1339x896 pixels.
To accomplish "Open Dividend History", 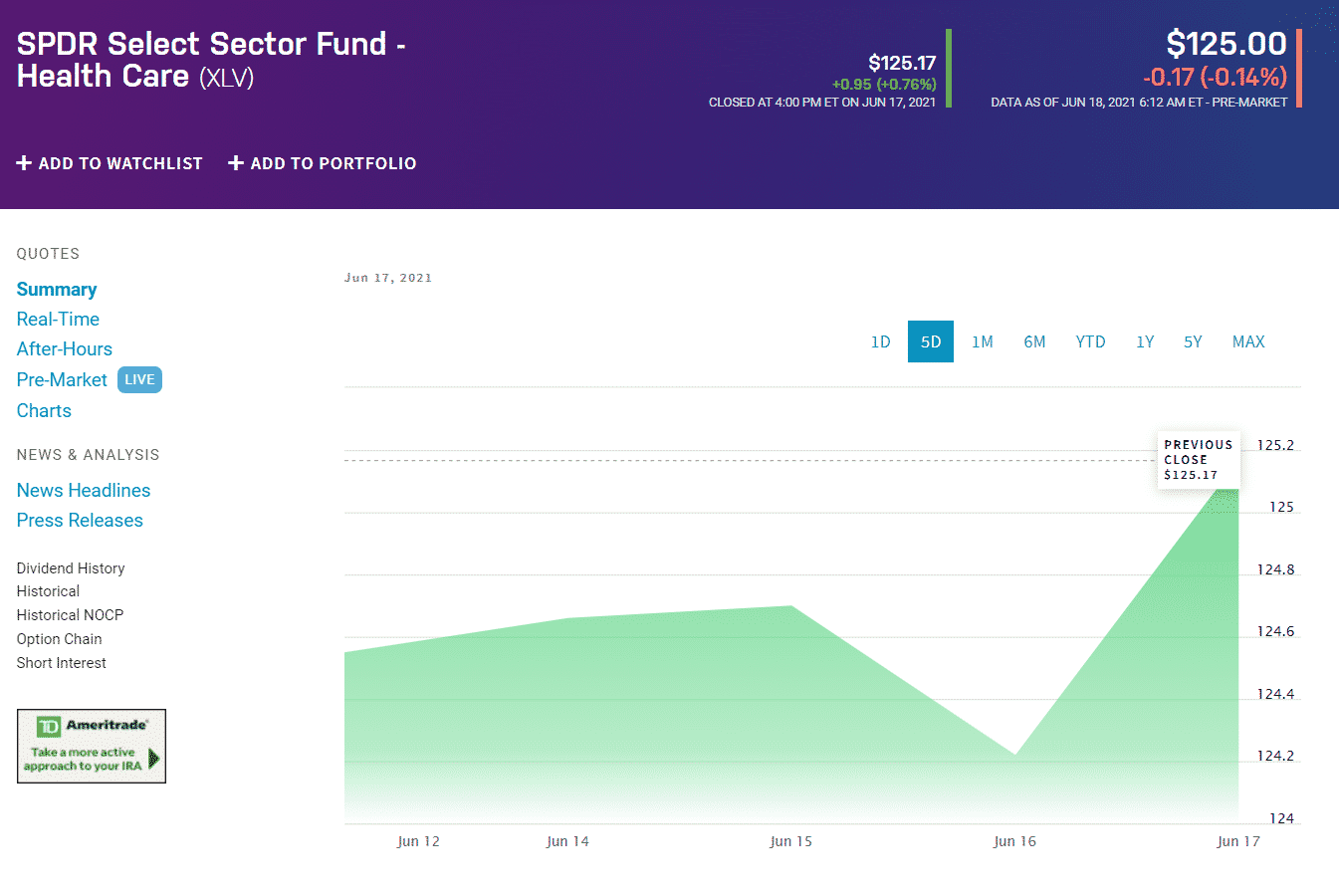I will 71,567.
